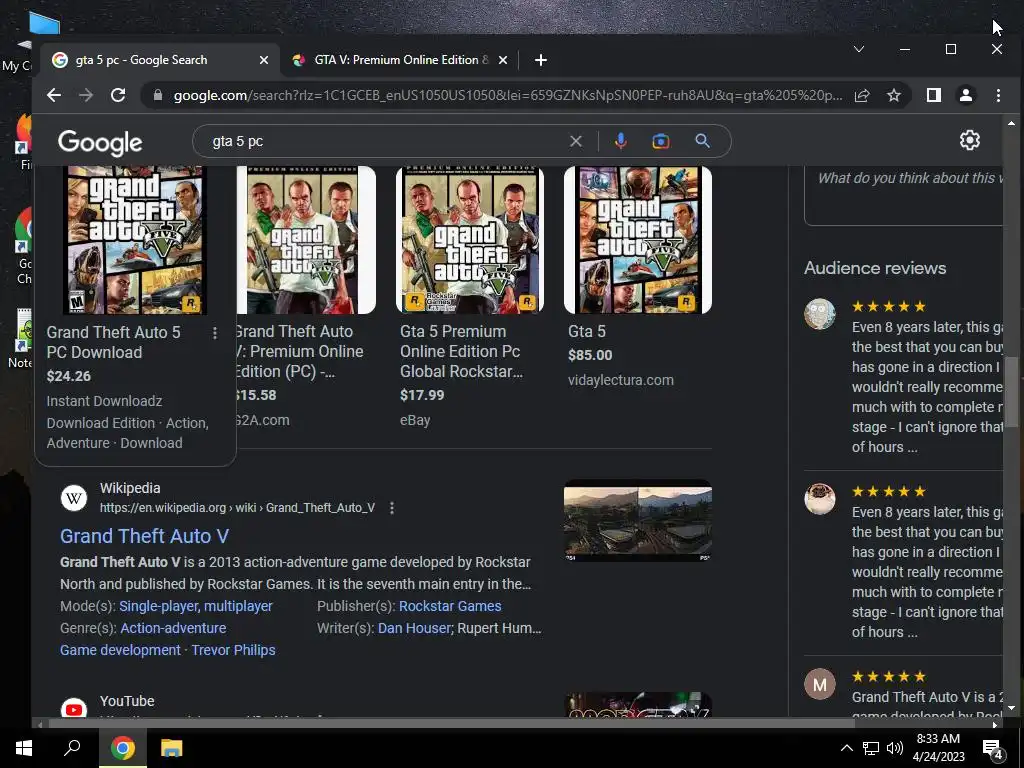Click the $24.26 product cover image

135,240
